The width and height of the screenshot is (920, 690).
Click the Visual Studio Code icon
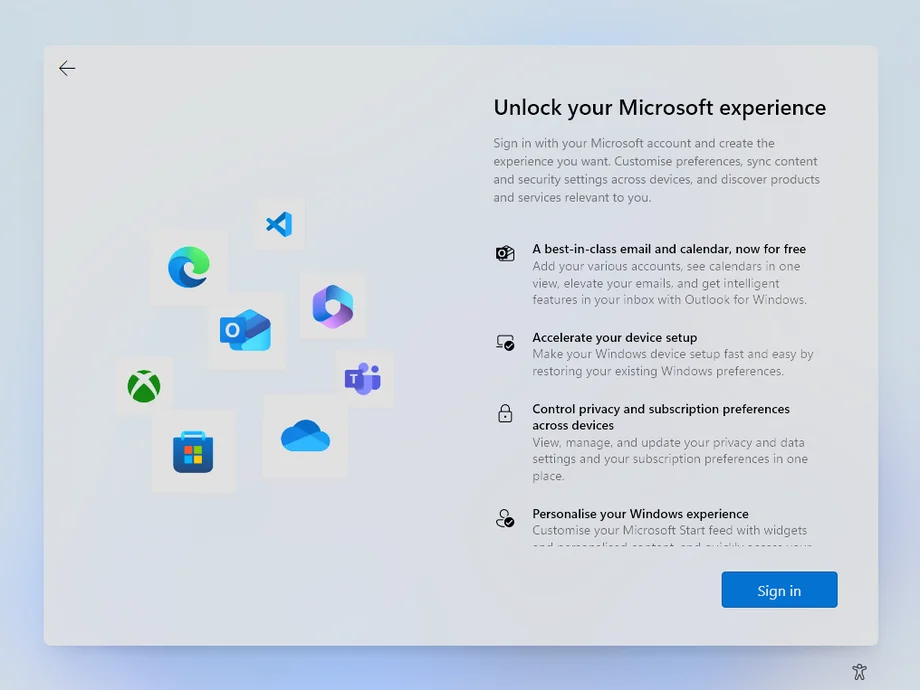click(279, 224)
